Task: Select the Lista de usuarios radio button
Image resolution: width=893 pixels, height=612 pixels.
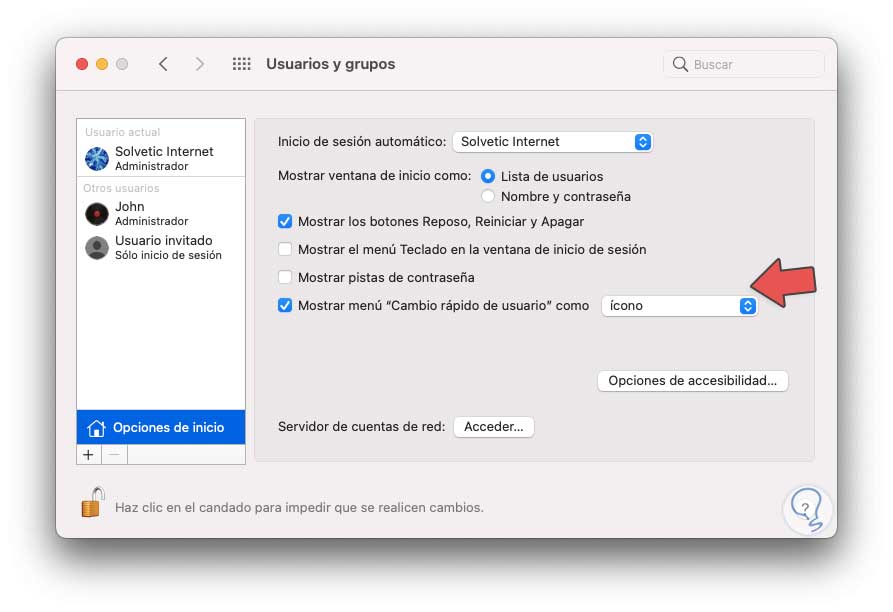Action: (x=488, y=176)
